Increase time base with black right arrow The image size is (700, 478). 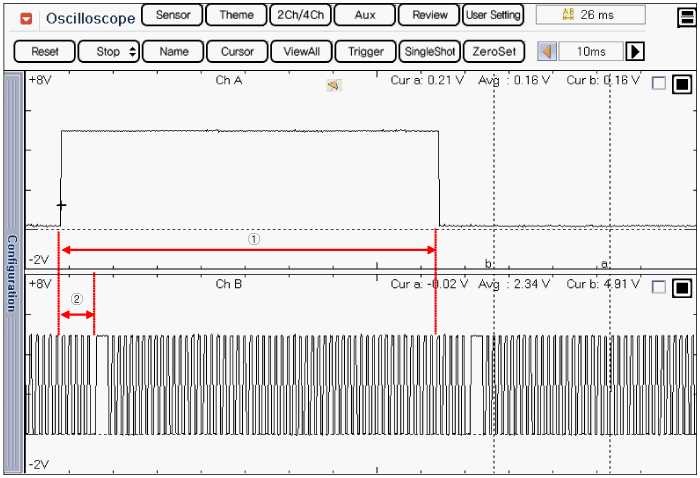click(x=635, y=51)
